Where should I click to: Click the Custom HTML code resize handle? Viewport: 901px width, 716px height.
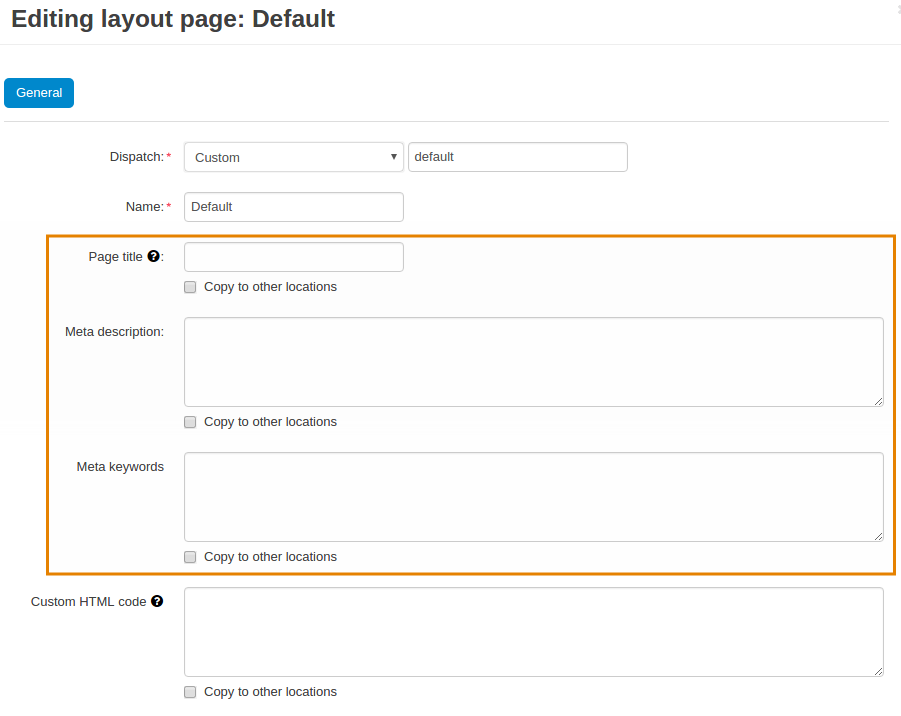879,672
